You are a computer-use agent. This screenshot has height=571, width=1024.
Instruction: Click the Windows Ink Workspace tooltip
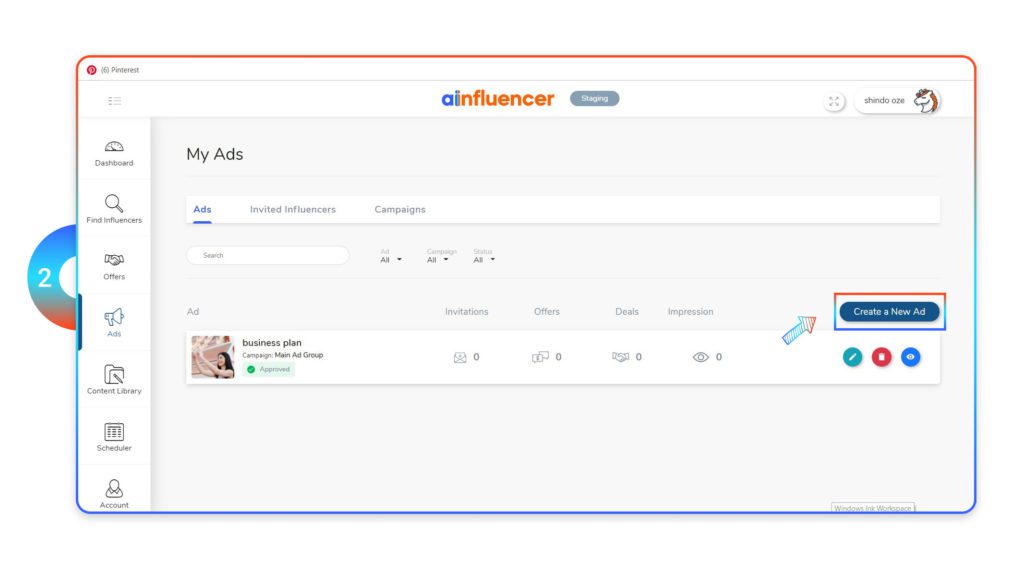pos(872,508)
